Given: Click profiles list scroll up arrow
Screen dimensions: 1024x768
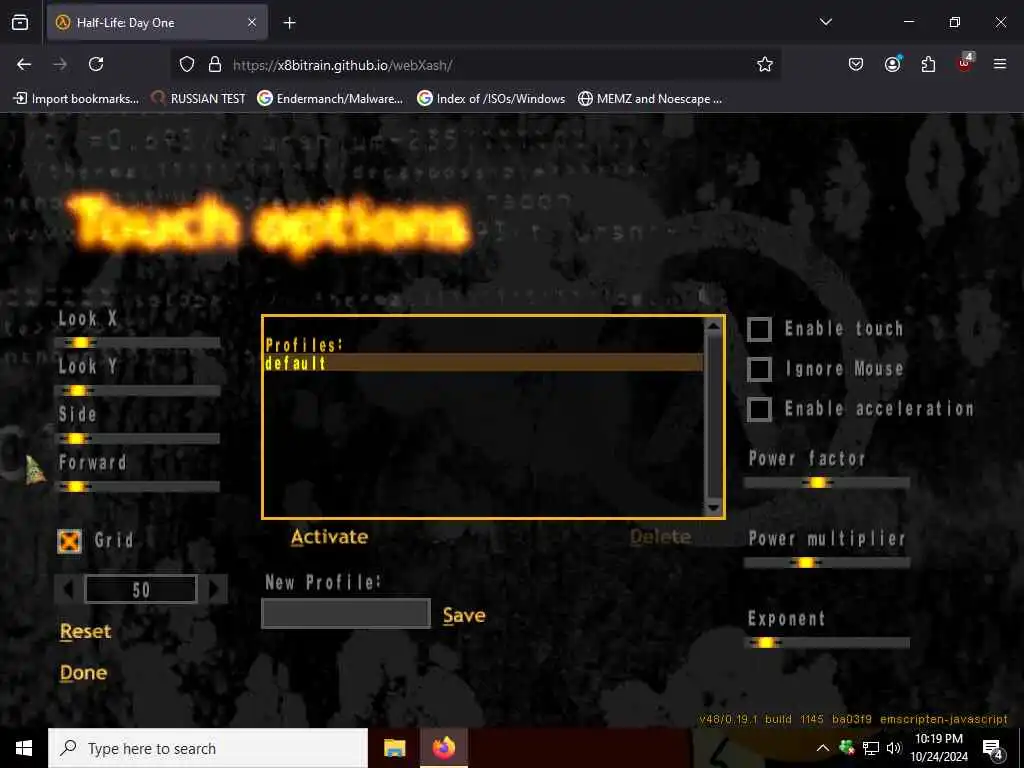Looking at the screenshot, I should coord(713,327).
